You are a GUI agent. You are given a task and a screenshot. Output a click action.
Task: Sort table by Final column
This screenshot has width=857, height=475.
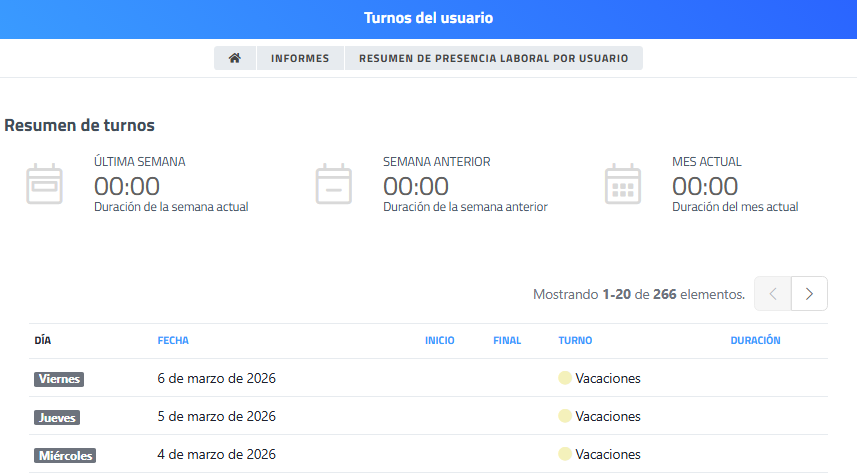(x=507, y=341)
